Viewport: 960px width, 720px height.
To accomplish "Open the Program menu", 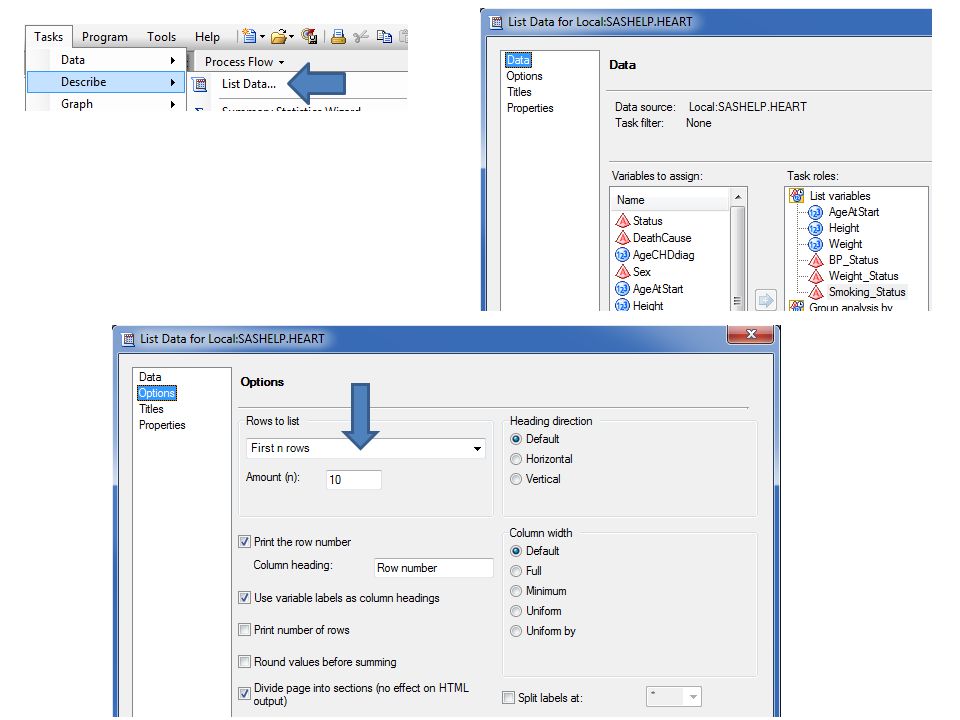I will 105,37.
